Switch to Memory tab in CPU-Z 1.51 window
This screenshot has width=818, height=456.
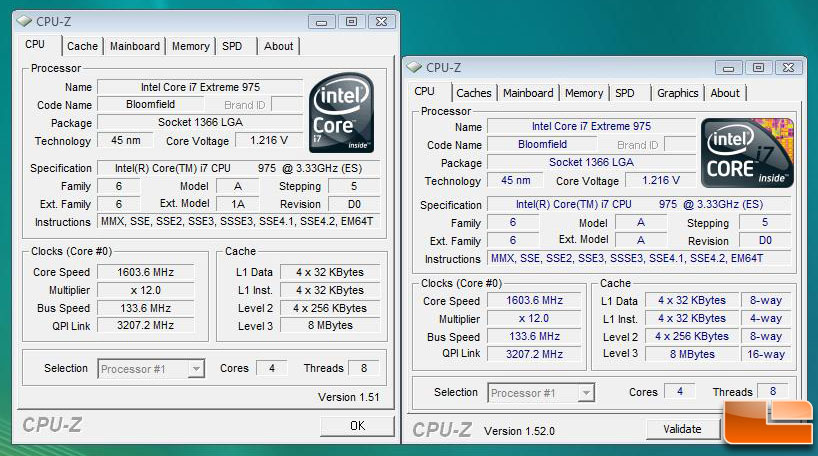pyautogui.click(x=190, y=46)
